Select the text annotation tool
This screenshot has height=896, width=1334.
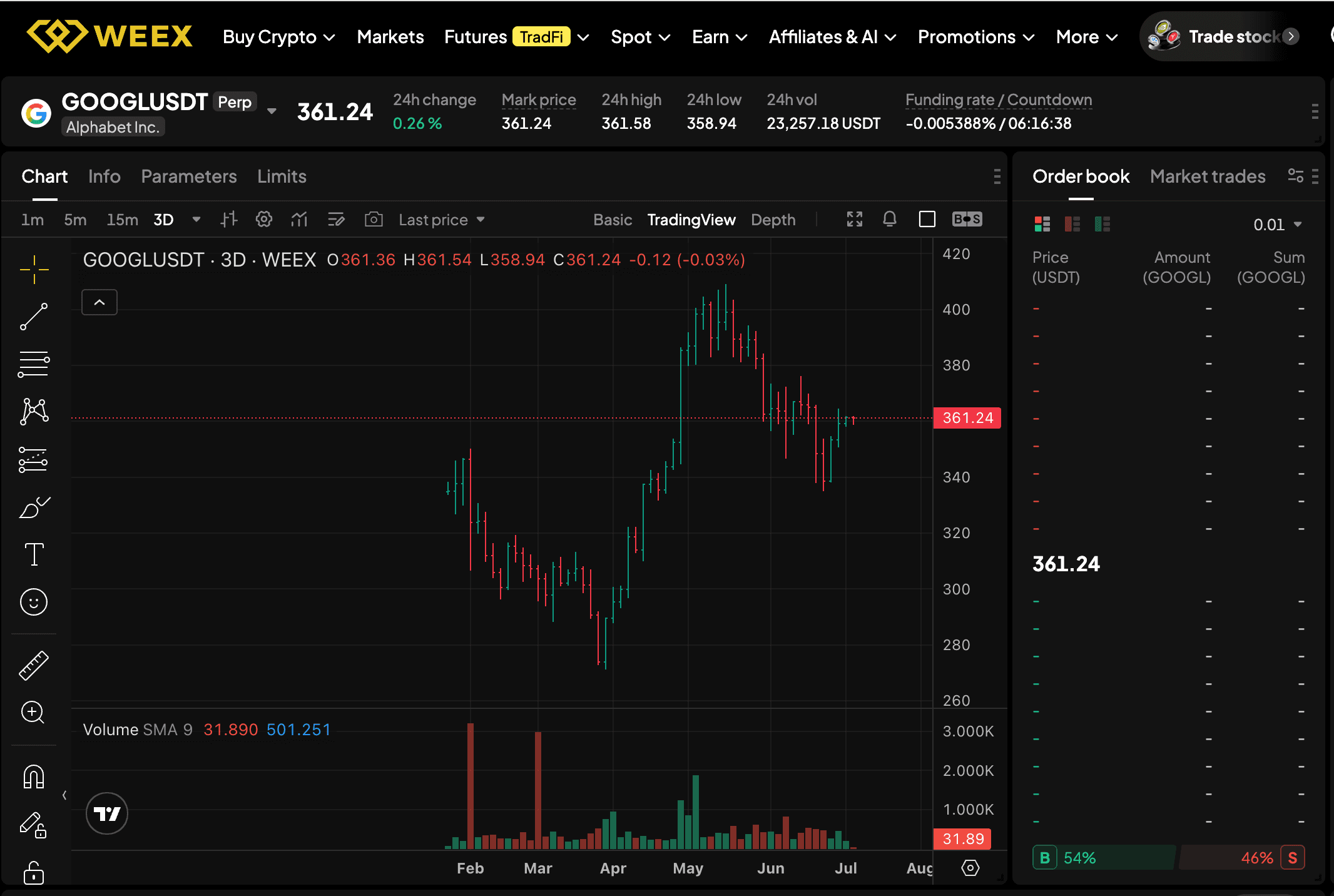[x=34, y=554]
